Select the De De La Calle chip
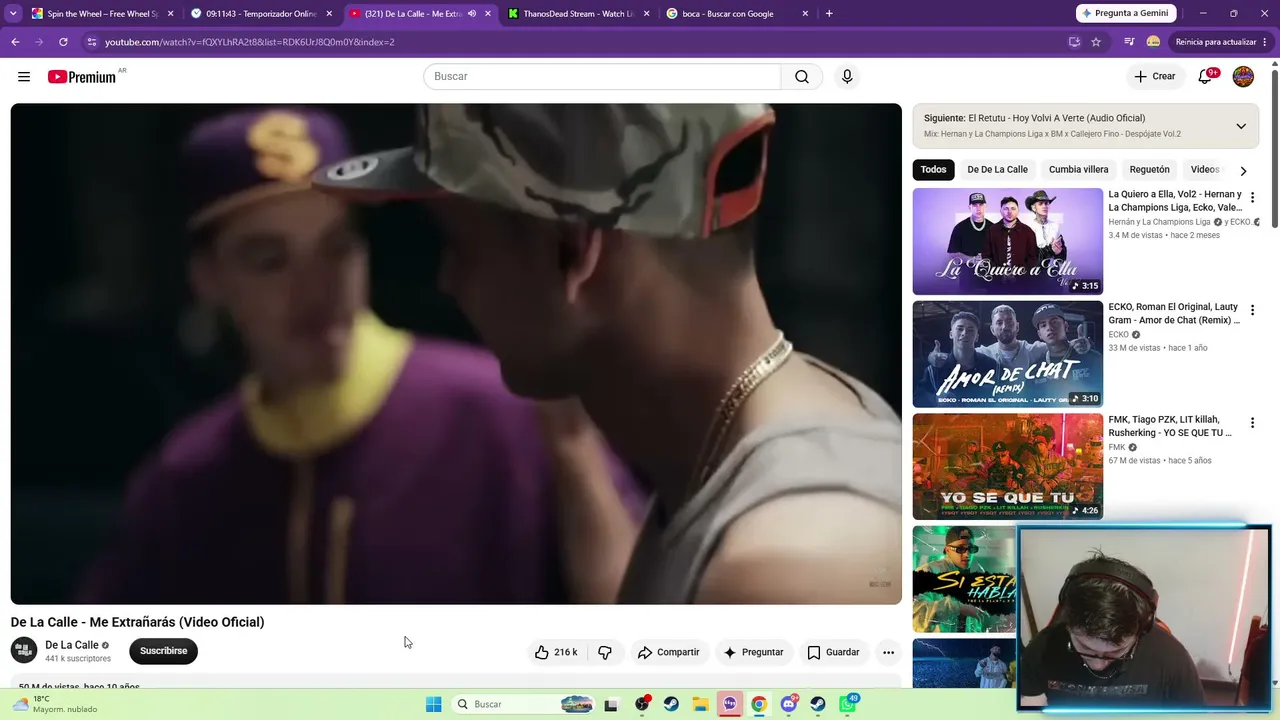The image size is (1280, 720). click(x=997, y=170)
